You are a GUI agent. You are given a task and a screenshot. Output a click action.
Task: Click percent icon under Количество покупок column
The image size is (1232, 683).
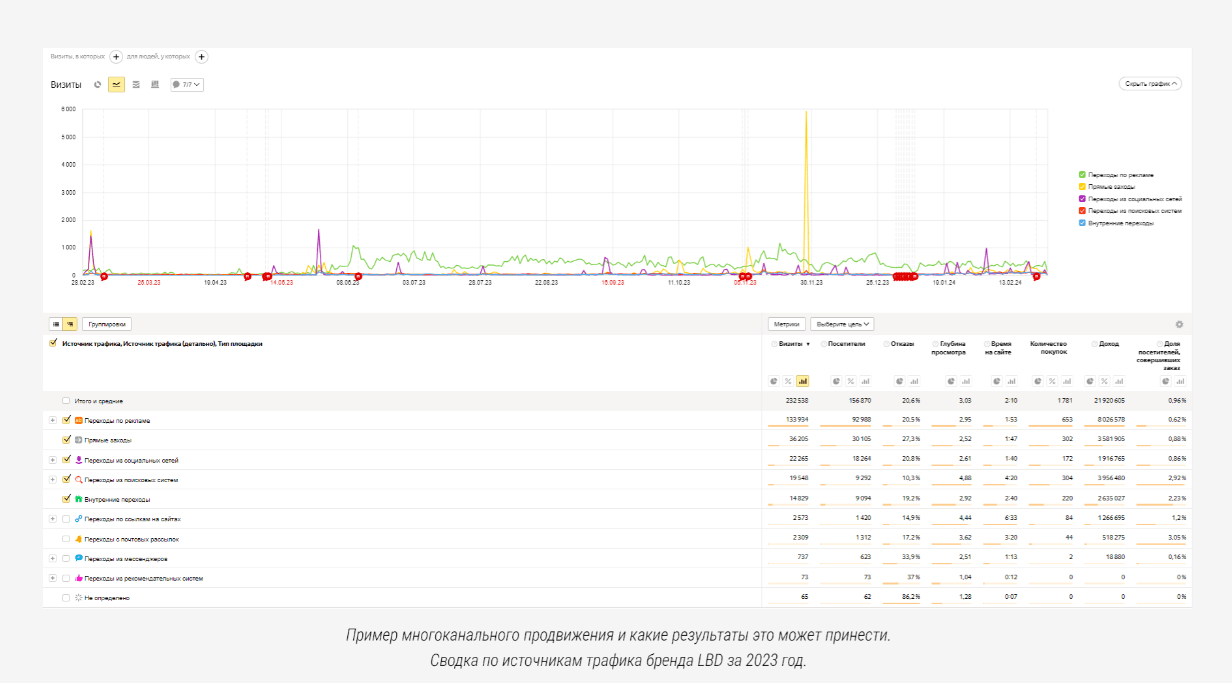click(1051, 381)
